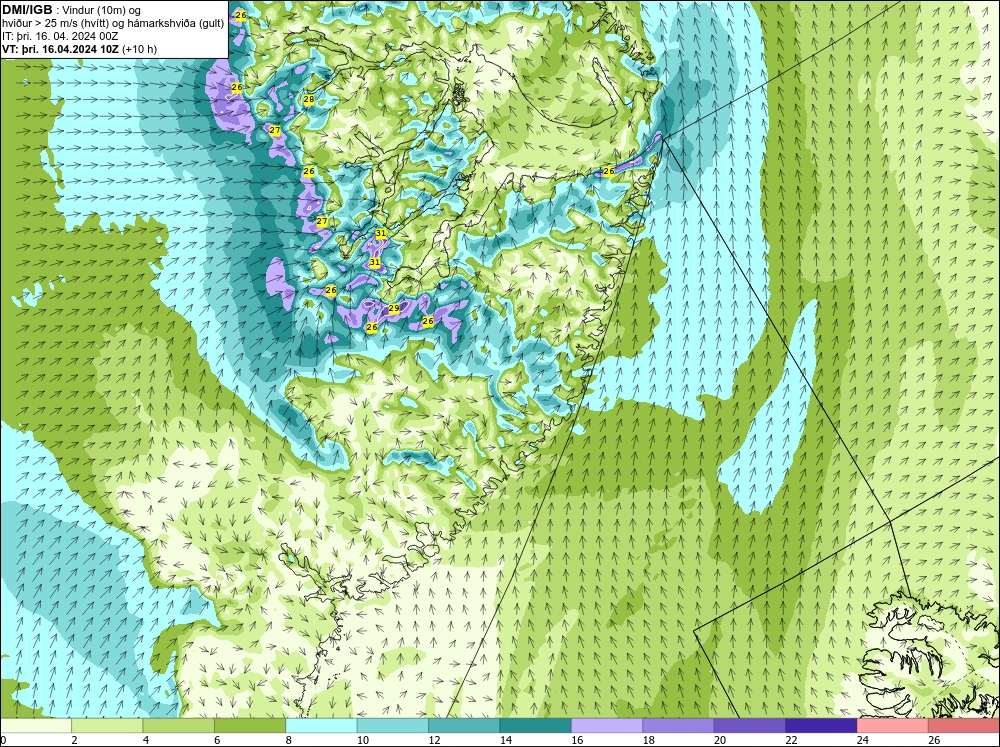Pick the 10–12 m/s turquoise legend swatch
Image resolution: width=1000 pixels, height=747 pixels.
(x=393, y=725)
